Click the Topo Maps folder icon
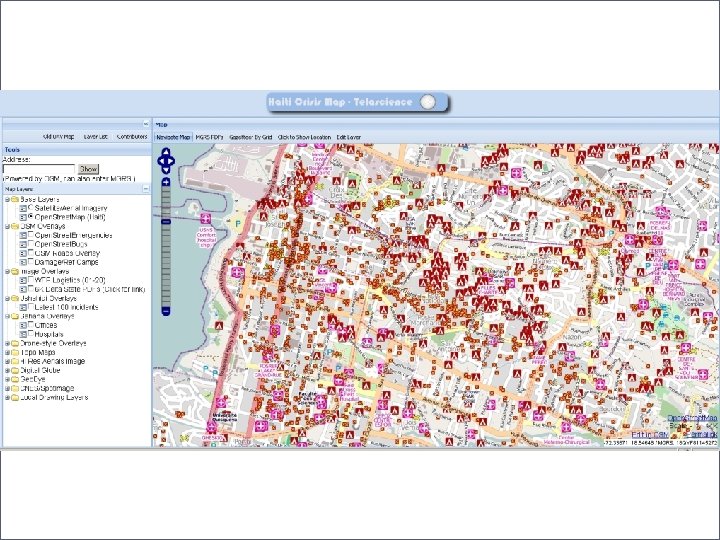The height and width of the screenshot is (540, 720). pos(15,352)
